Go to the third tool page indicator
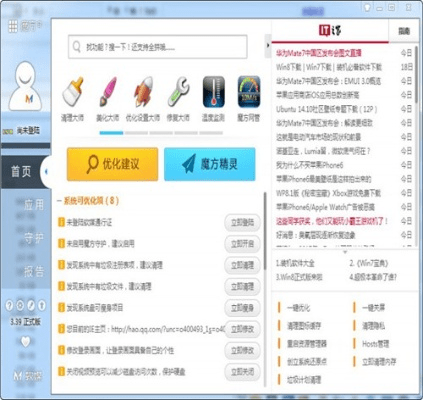 pos(161,133)
